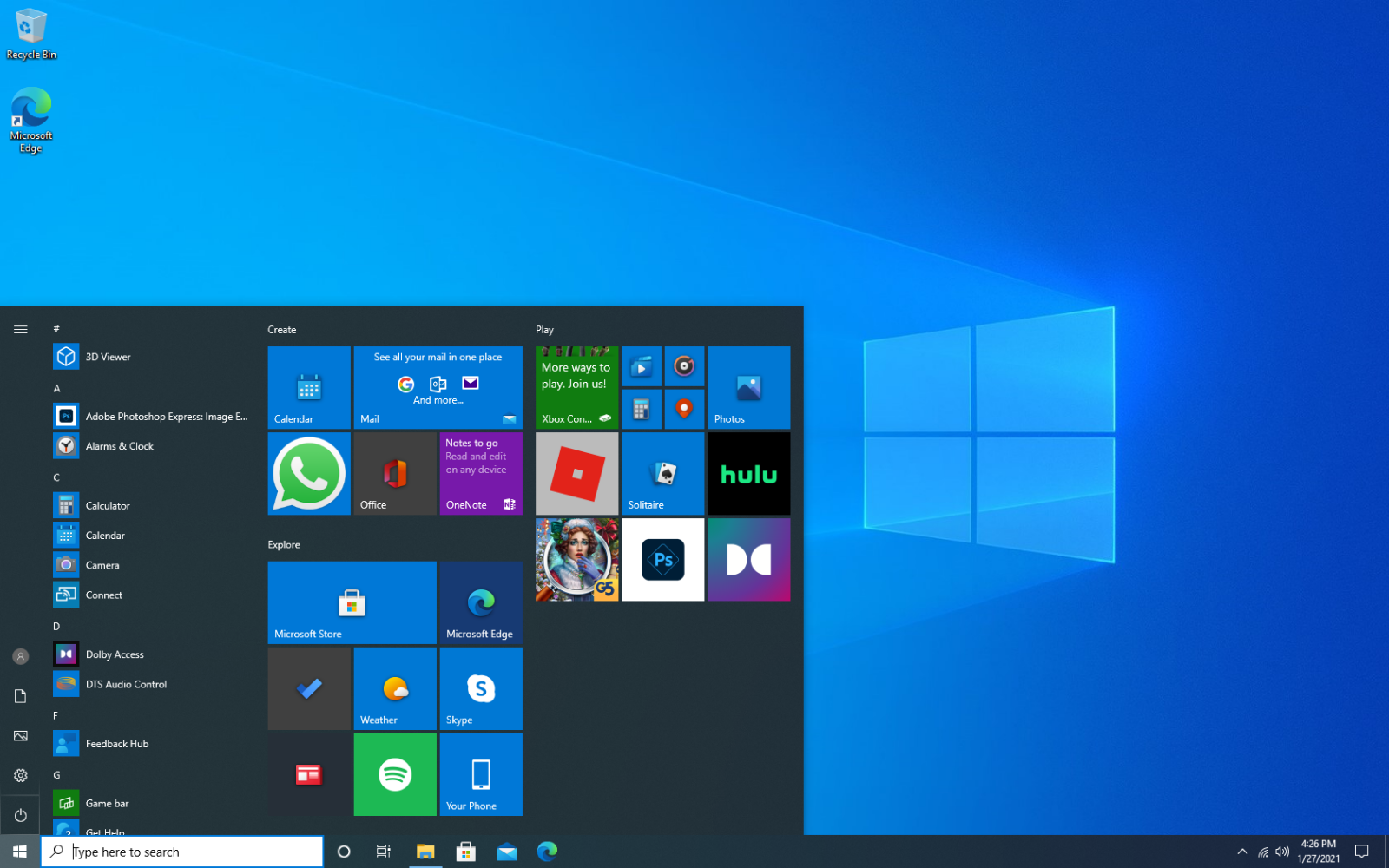The height and width of the screenshot is (868, 1389).
Task: Open Calculator from the app list
Action: point(108,505)
